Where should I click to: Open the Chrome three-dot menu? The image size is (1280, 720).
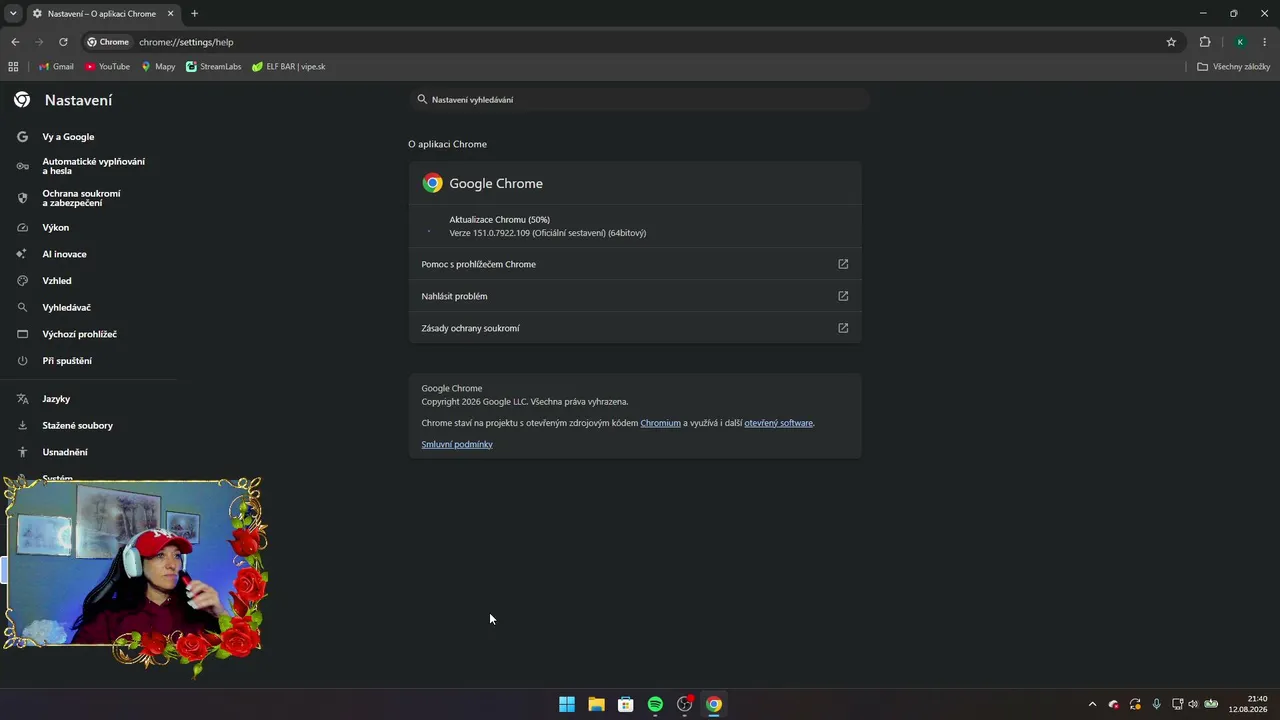(x=1265, y=42)
